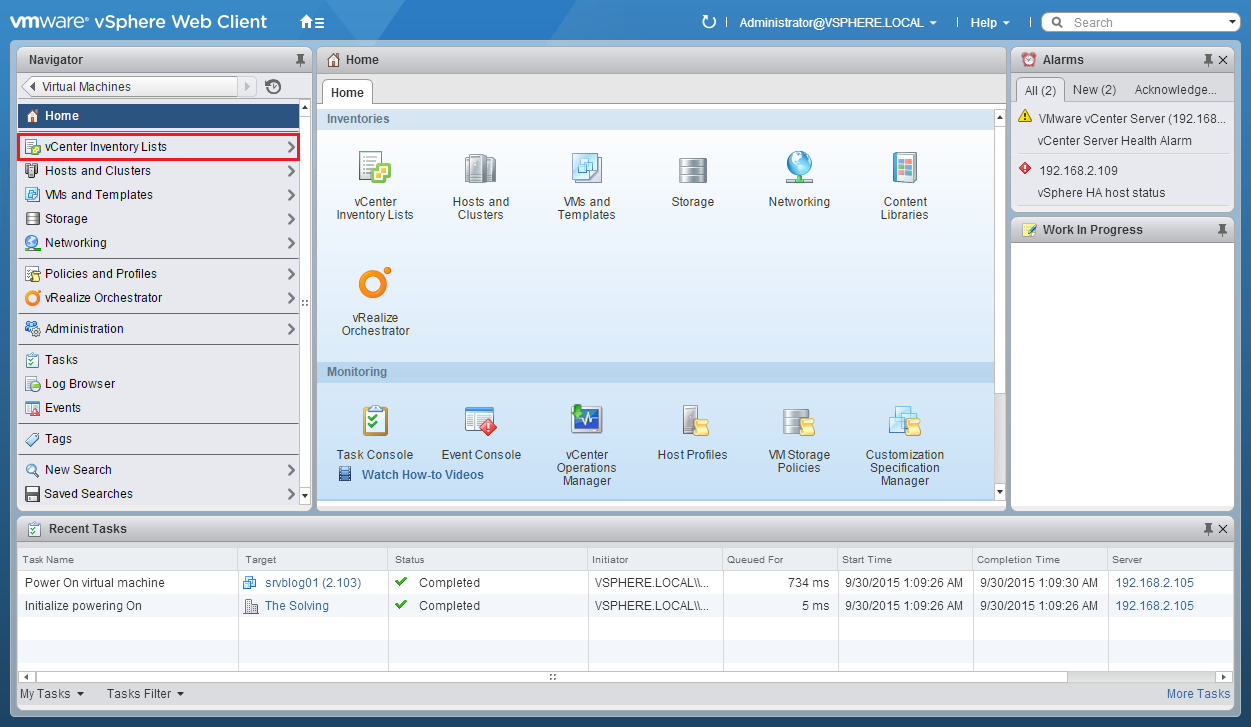Click the red critical alarm icon for 192.168.2.109

coord(1025,169)
